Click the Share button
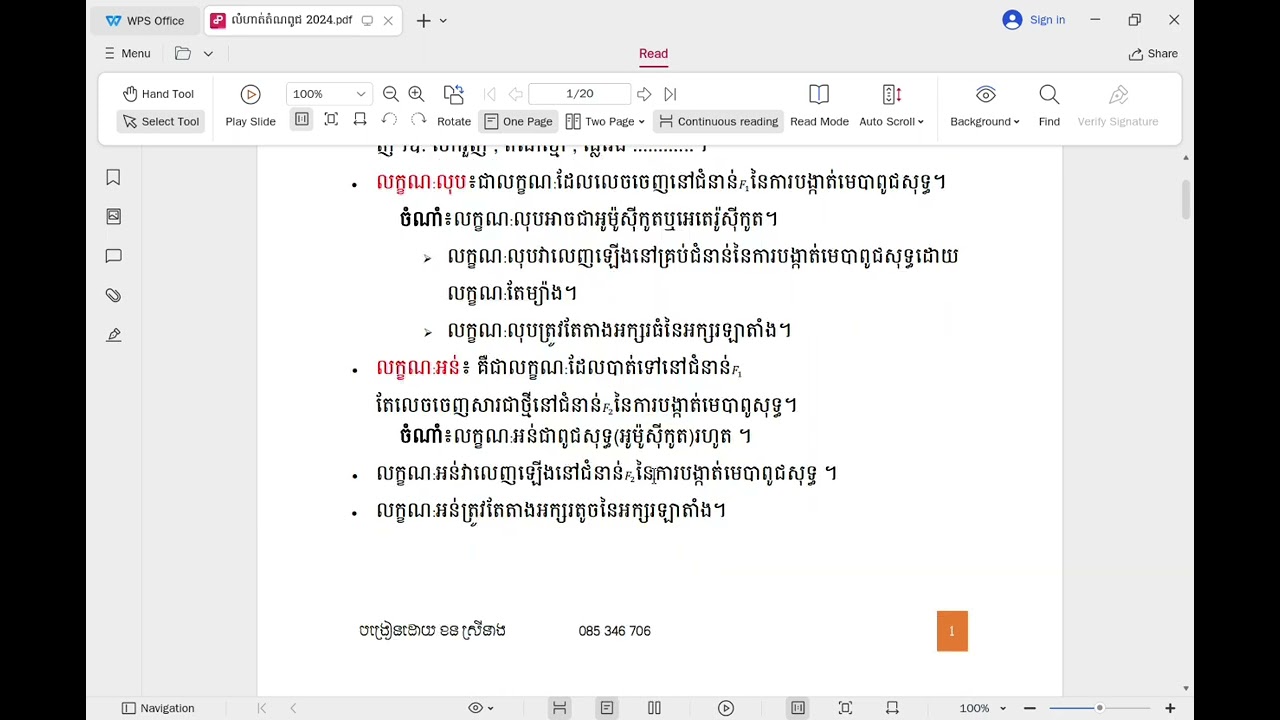This screenshot has height=720, width=1280. [1153, 54]
